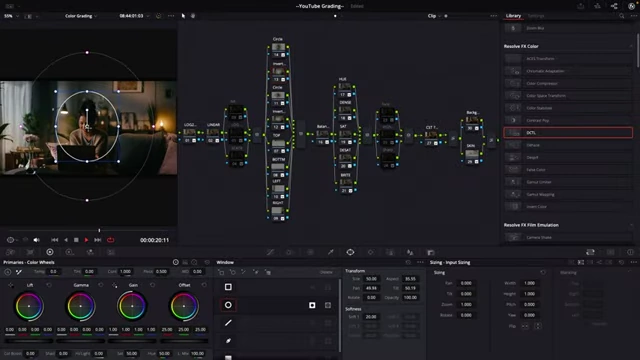Select the Contrast Pop effect
Image resolution: width=640 pixels, height=360 pixels.
[568, 120]
